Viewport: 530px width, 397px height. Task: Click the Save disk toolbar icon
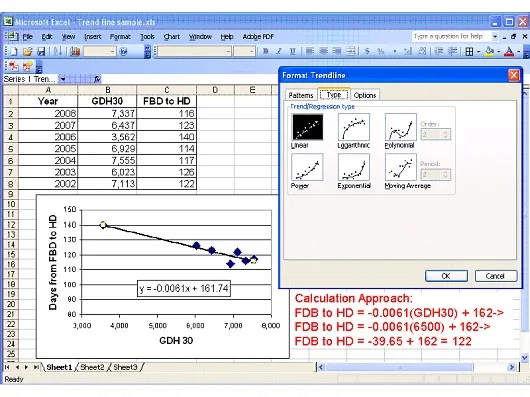[41, 51]
